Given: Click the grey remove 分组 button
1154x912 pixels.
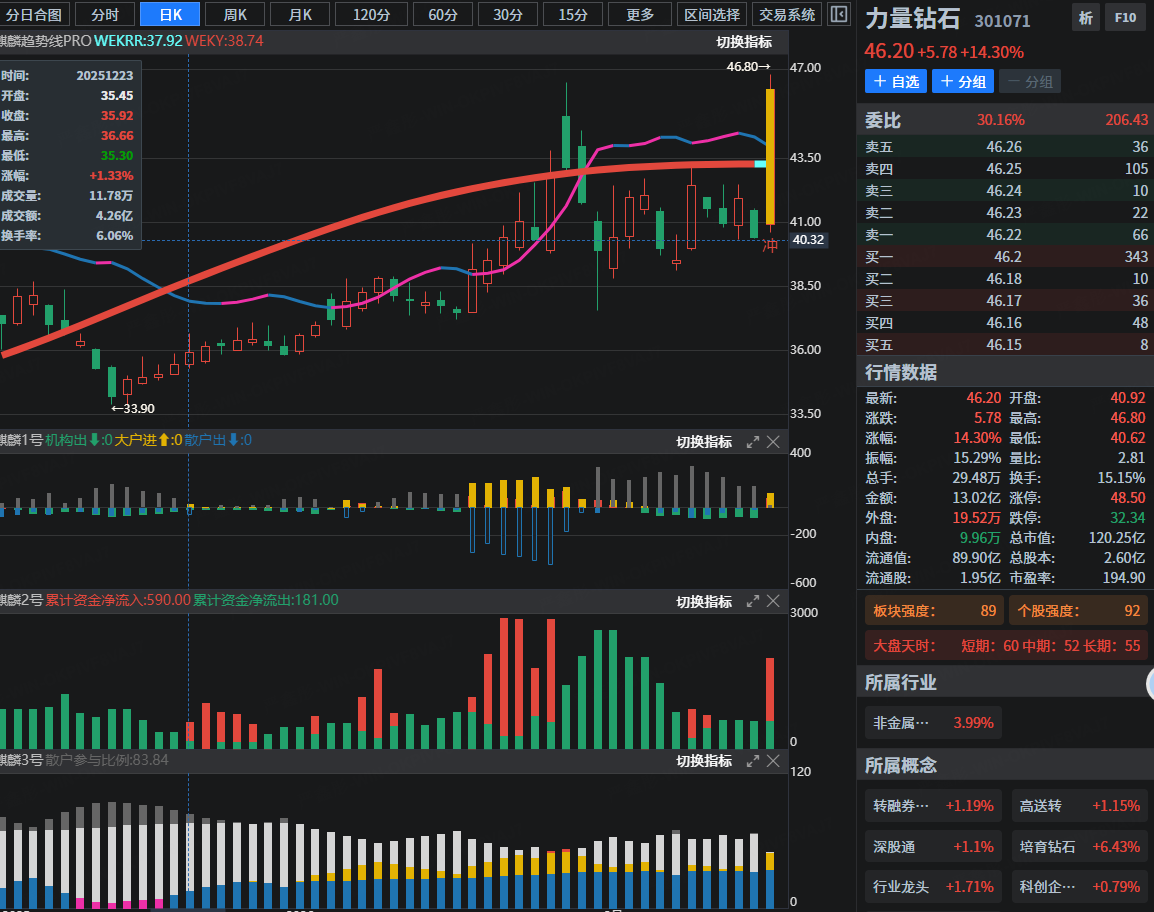Looking at the screenshot, I should [x=1029, y=82].
